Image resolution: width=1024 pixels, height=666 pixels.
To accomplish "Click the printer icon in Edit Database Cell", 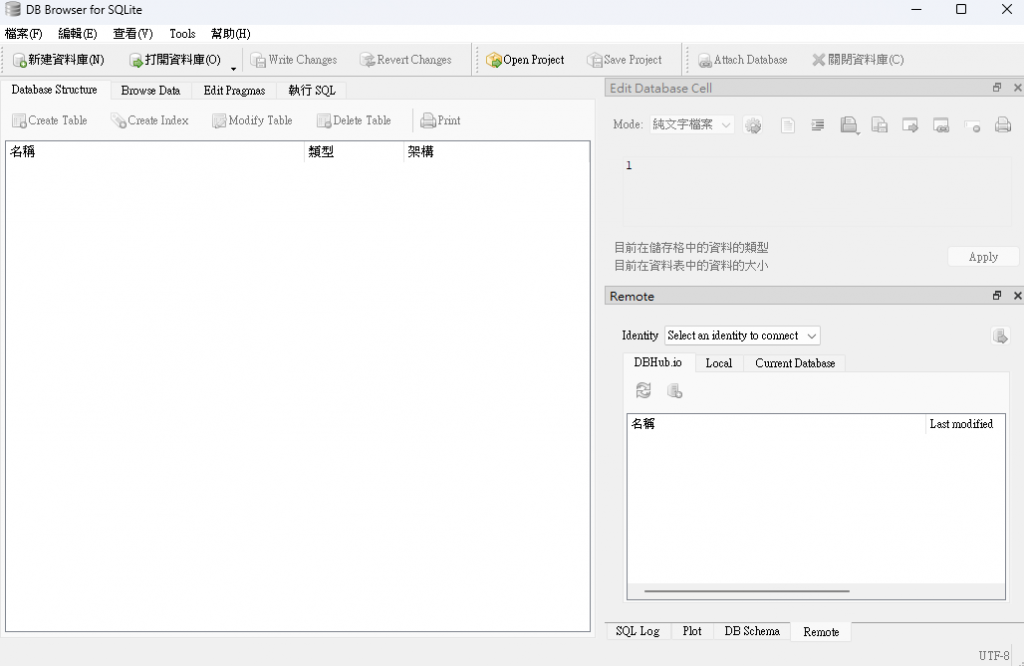I will [1003, 125].
